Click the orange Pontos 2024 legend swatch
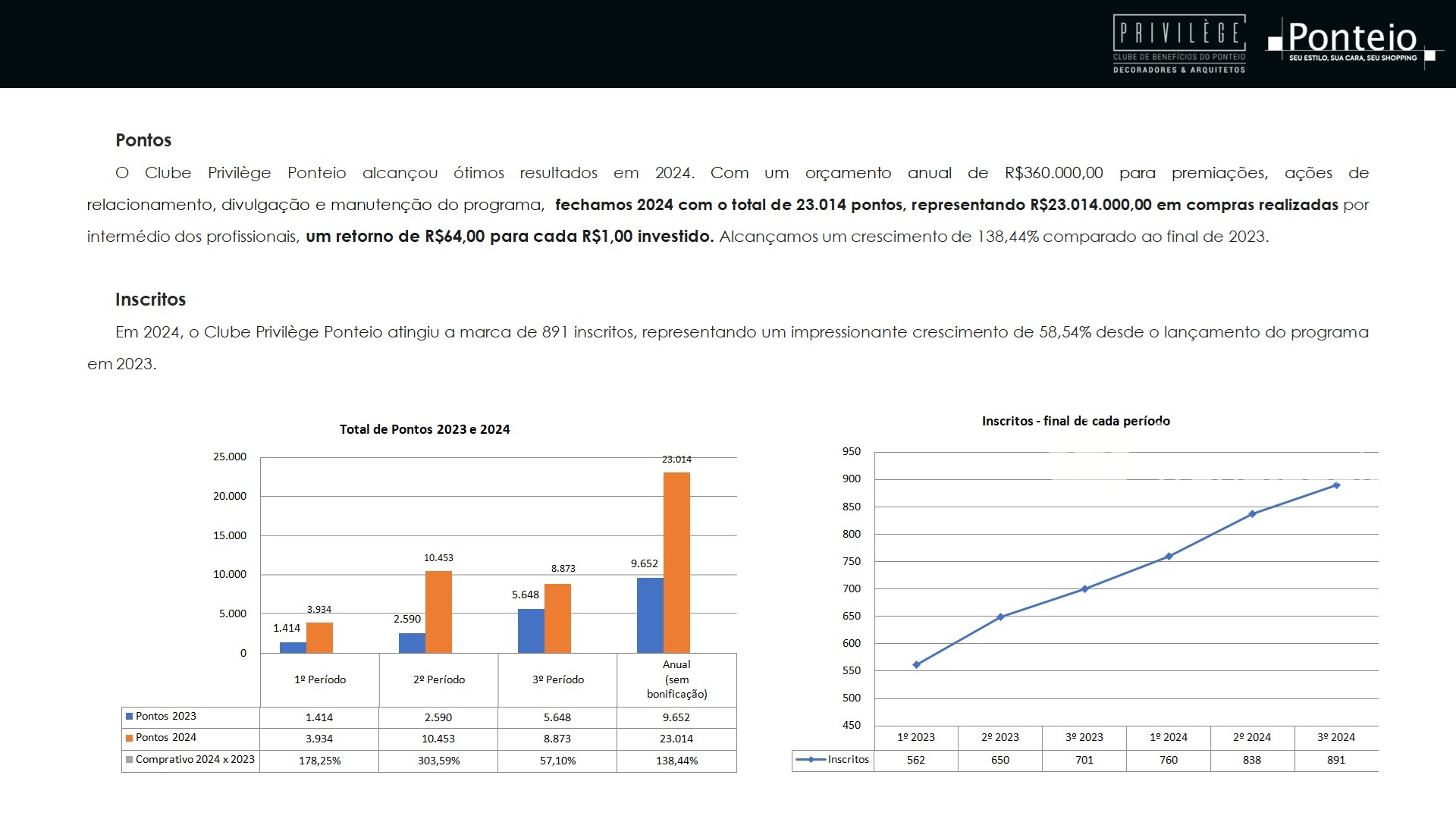 130,738
